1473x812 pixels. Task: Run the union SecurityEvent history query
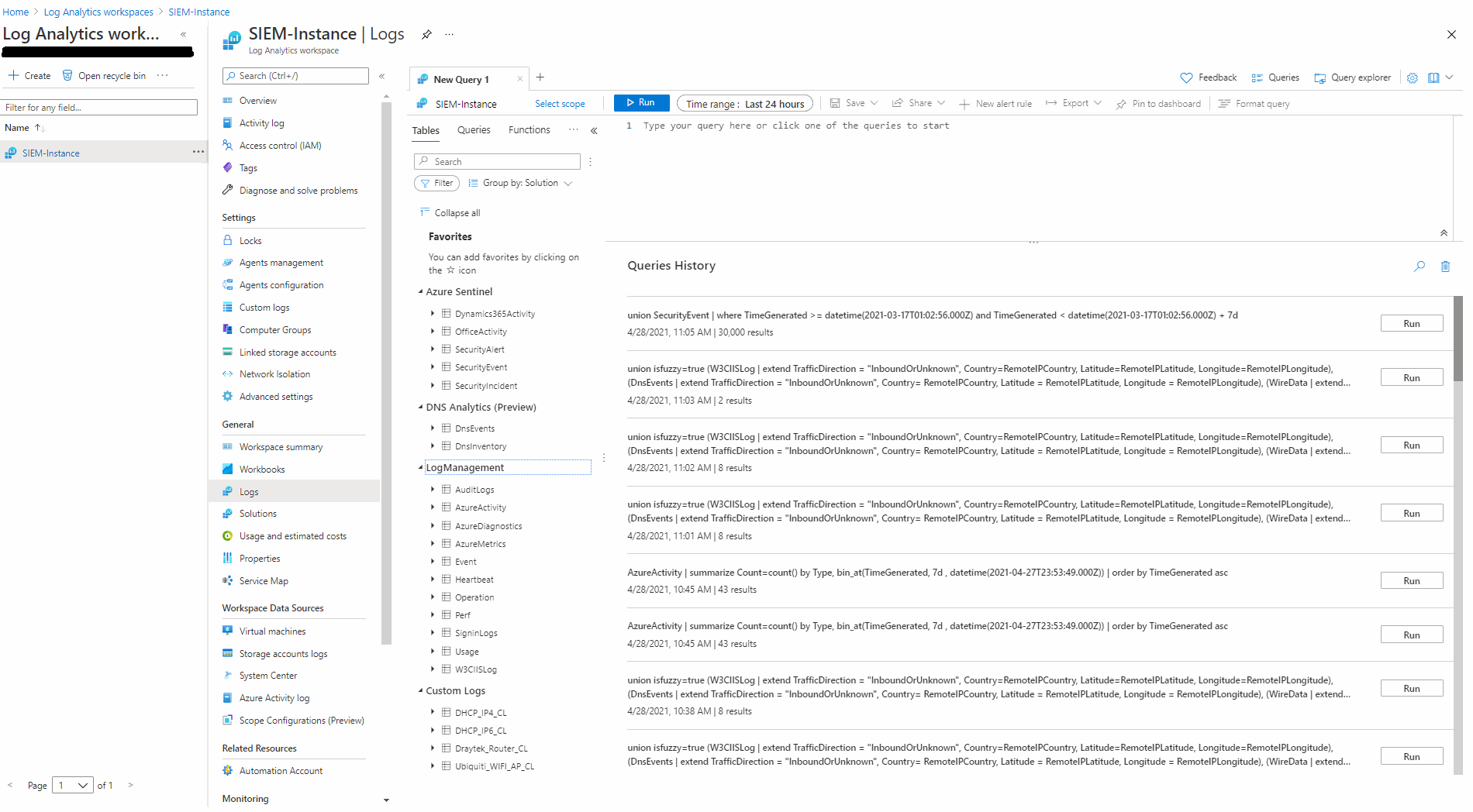(1412, 324)
